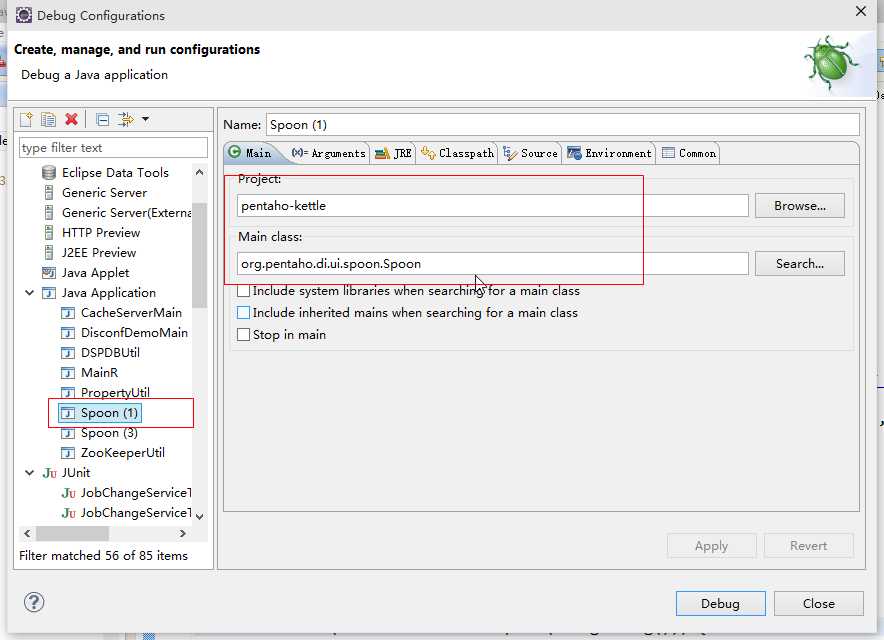
Task: Click the Close button
Action: (819, 603)
